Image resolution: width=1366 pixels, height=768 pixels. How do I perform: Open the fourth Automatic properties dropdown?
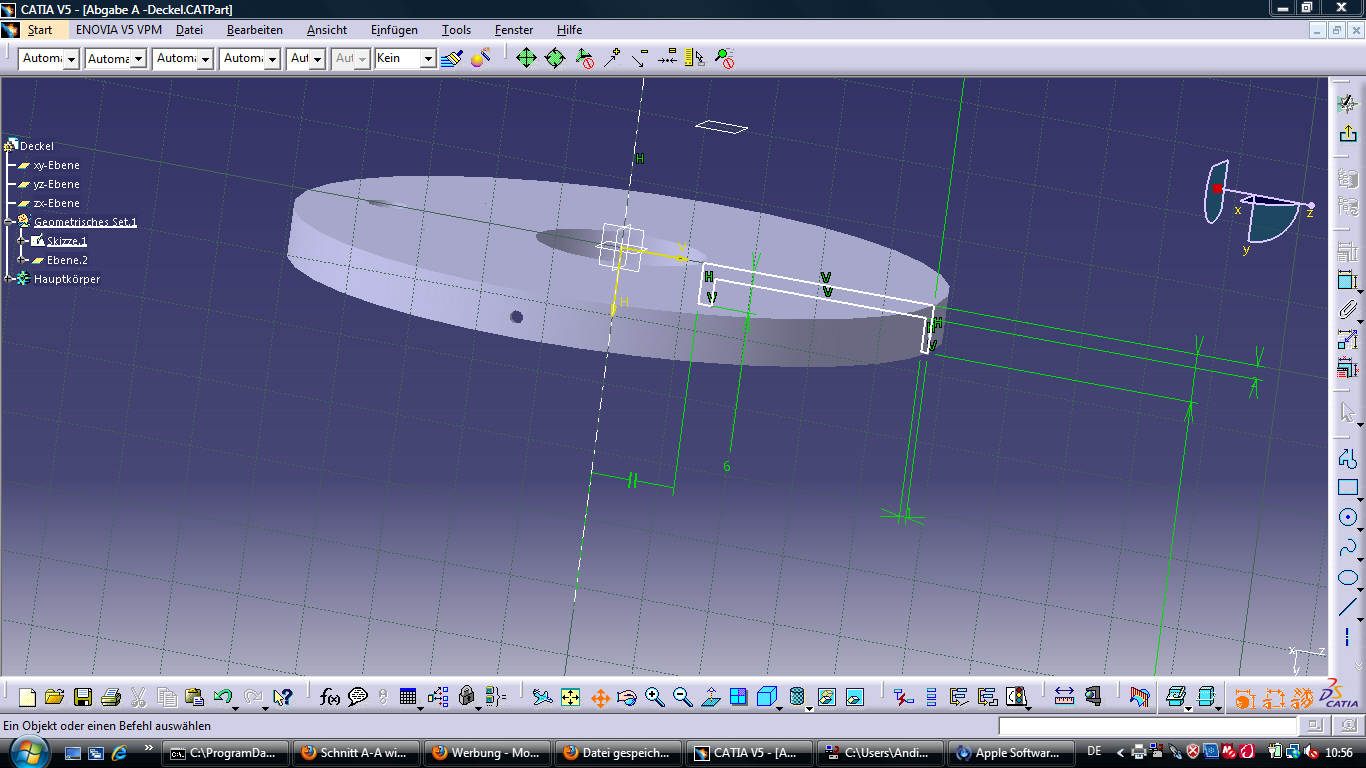tap(272, 59)
